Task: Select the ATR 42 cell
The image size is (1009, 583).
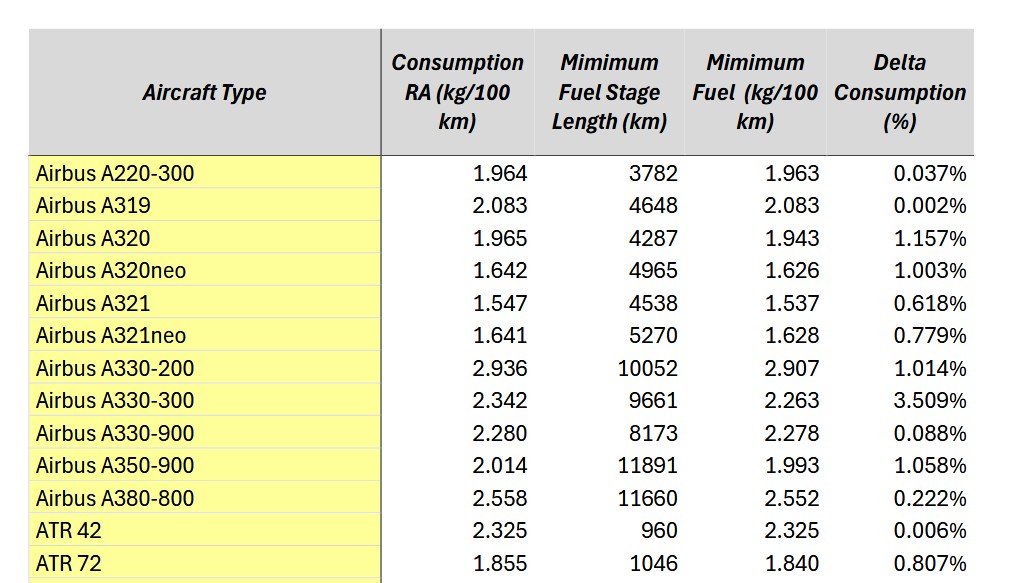Action: 205,531
